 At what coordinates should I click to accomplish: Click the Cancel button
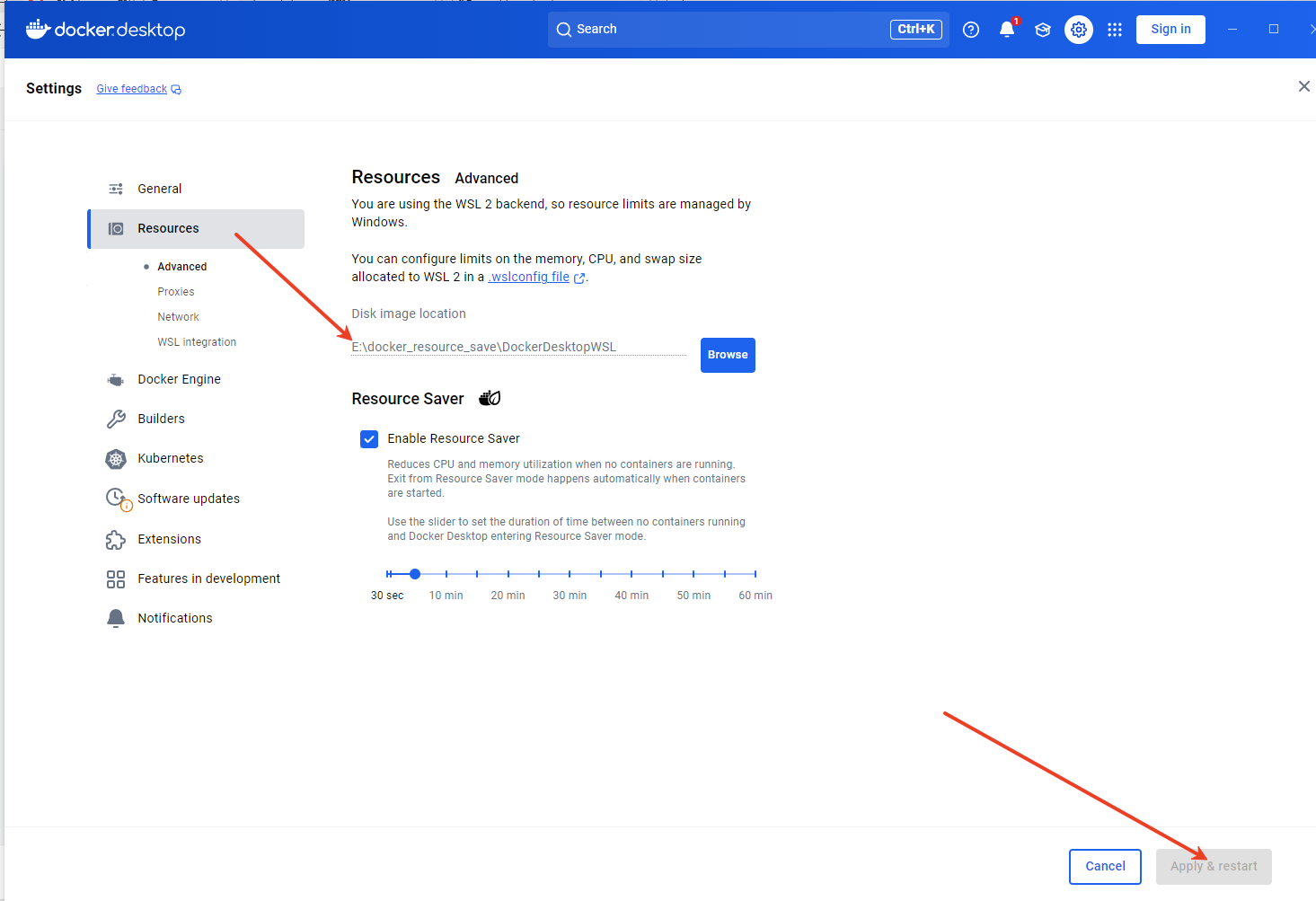click(x=1105, y=867)
